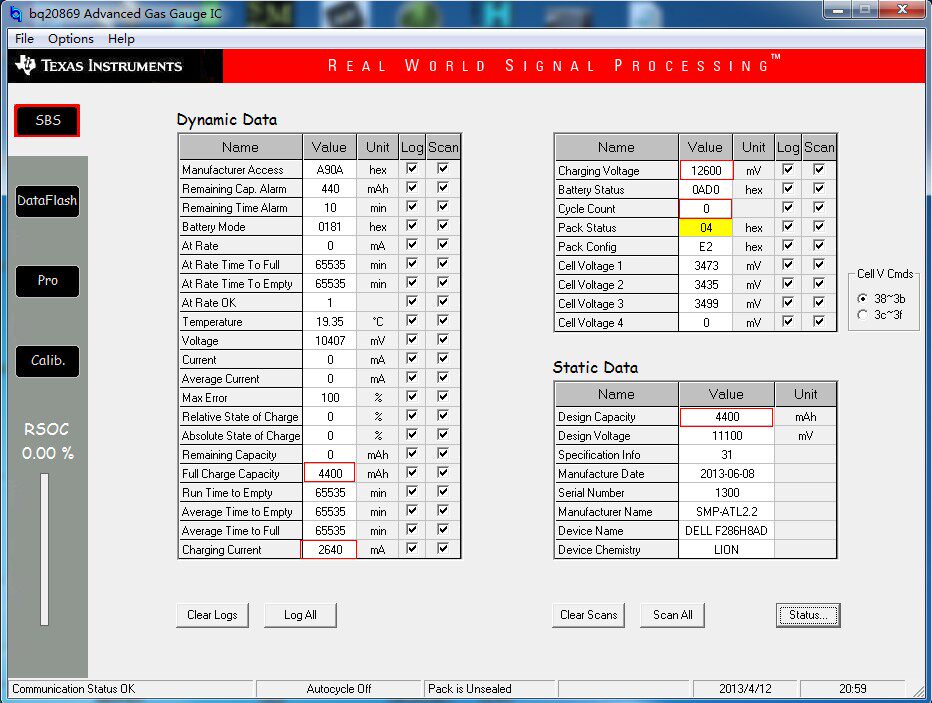Image resolution: width=932 pixels, height=703 pixels.
Task: Click Device Name value DELL F286H8AD
Action: [x=726, y=531]
